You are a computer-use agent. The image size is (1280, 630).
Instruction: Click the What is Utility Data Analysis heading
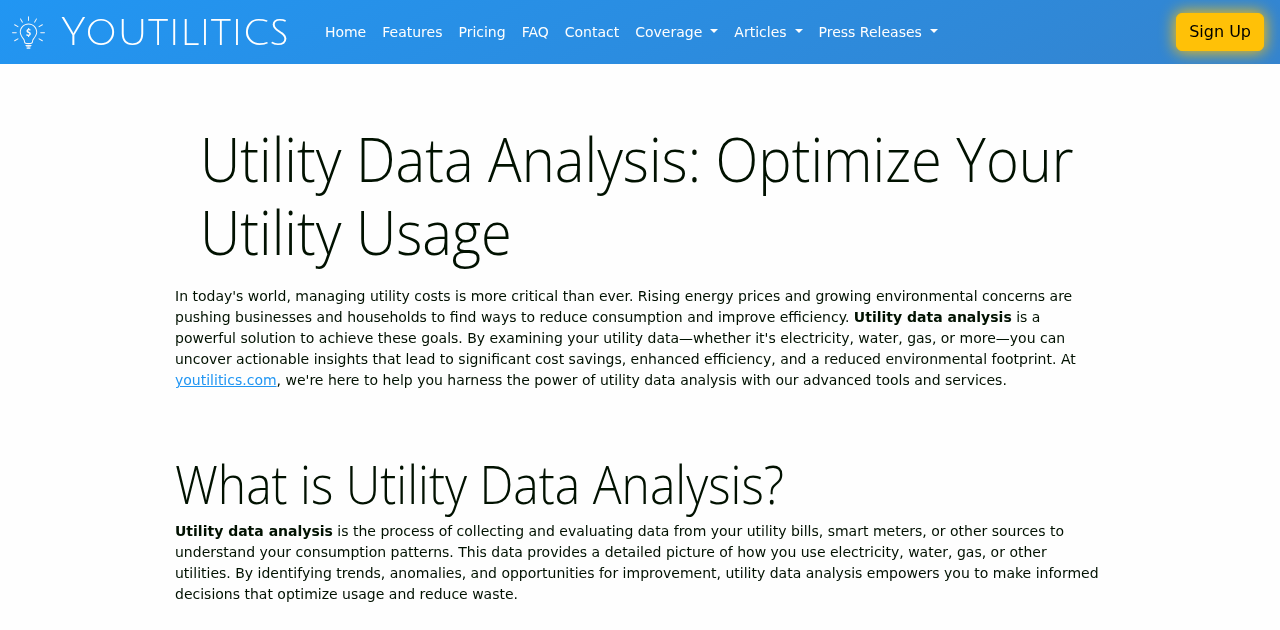(x=480, y=485)
